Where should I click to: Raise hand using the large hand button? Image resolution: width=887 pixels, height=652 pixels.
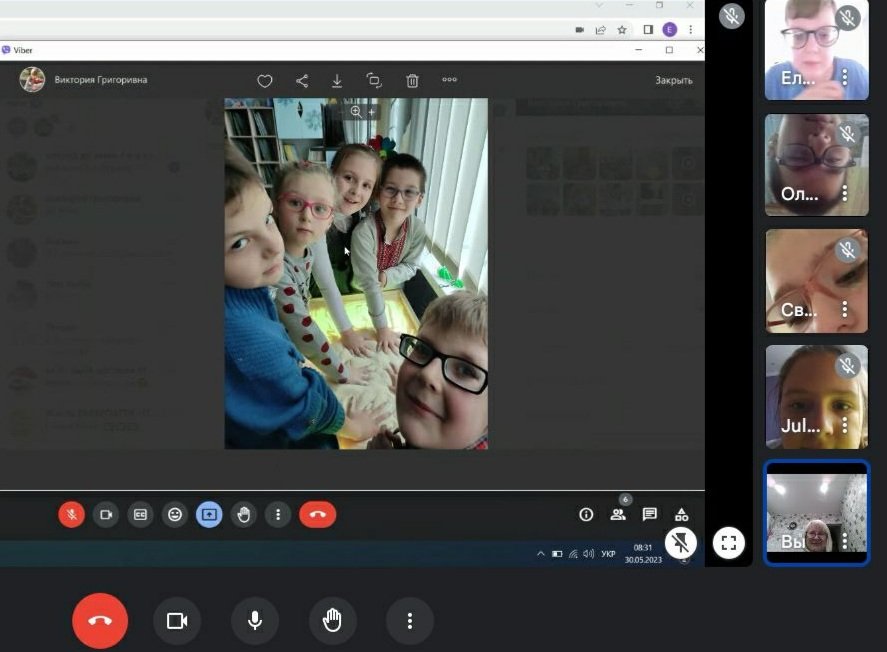tap(332, 621)
